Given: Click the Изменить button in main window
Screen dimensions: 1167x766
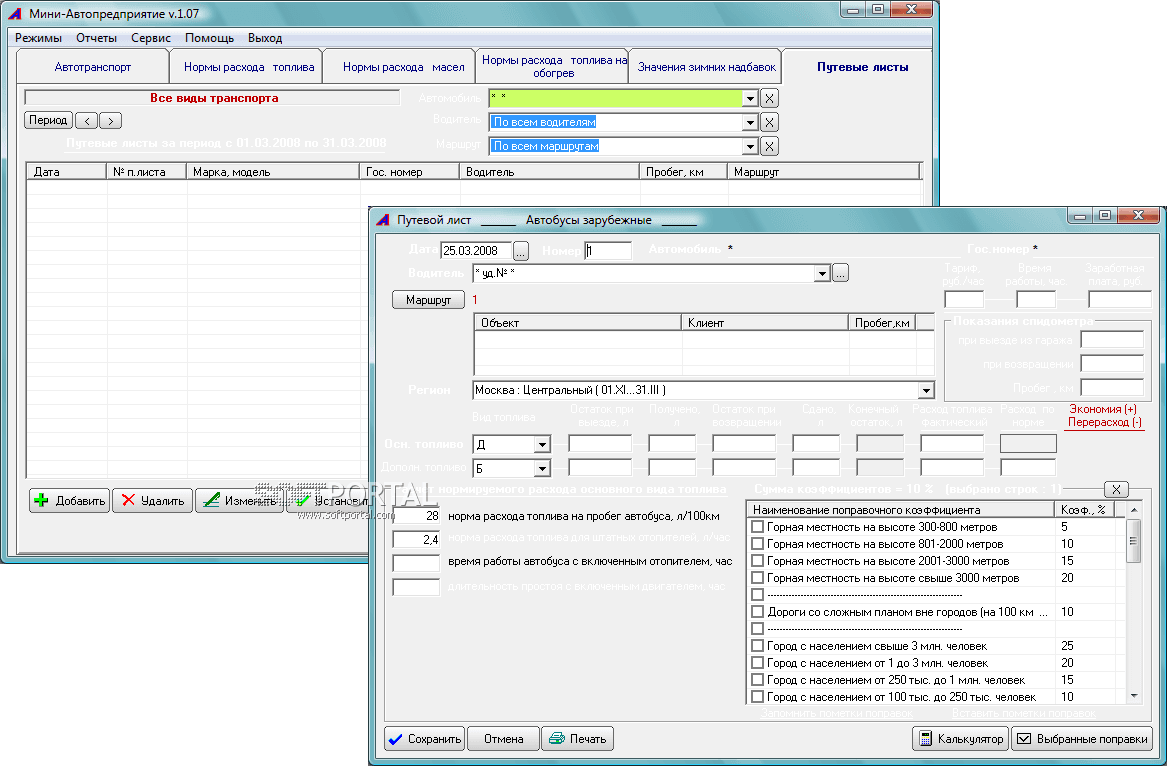Looking at the screenshot, I should tap(240, 500).
